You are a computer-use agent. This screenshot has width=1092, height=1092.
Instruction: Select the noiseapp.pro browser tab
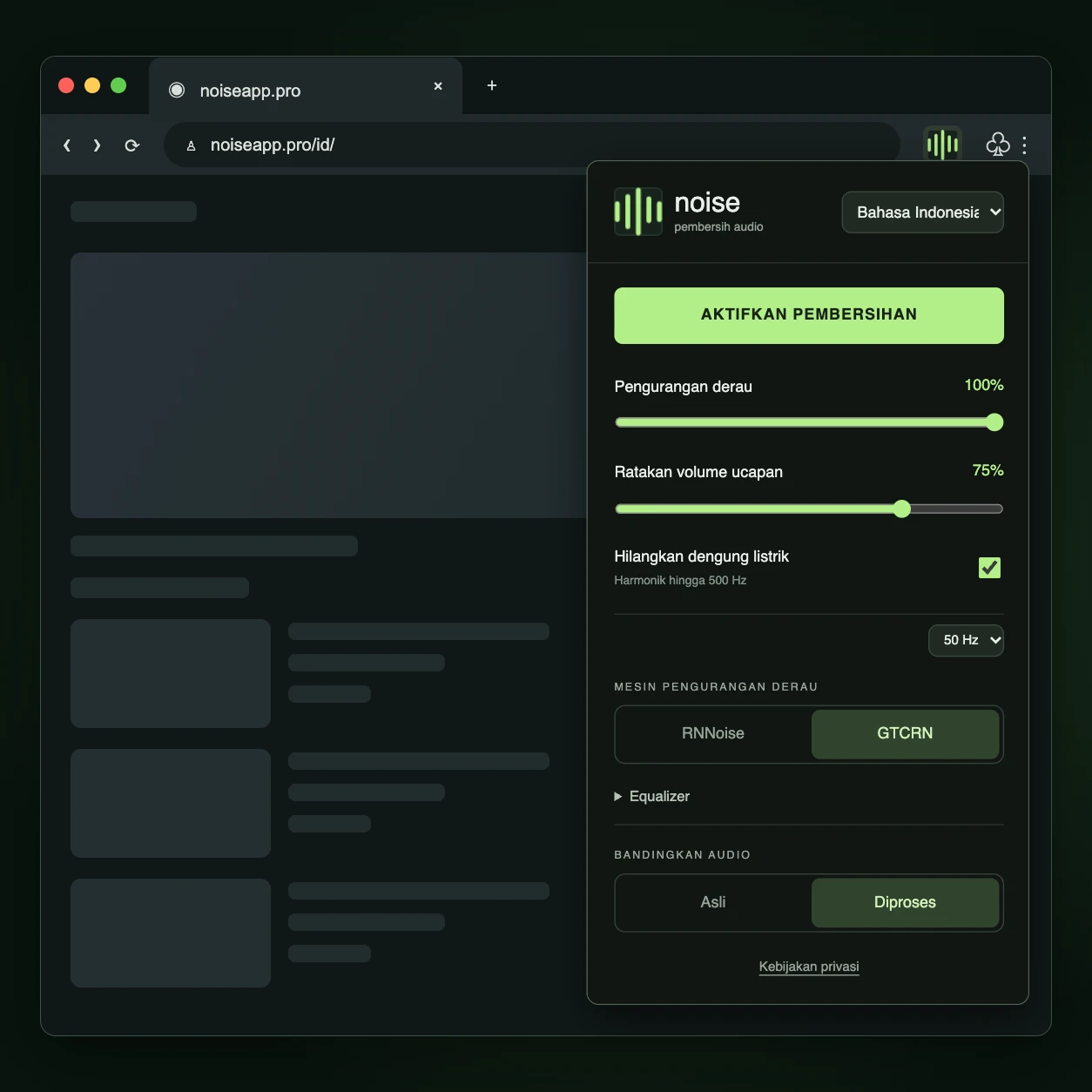[306, 87]
